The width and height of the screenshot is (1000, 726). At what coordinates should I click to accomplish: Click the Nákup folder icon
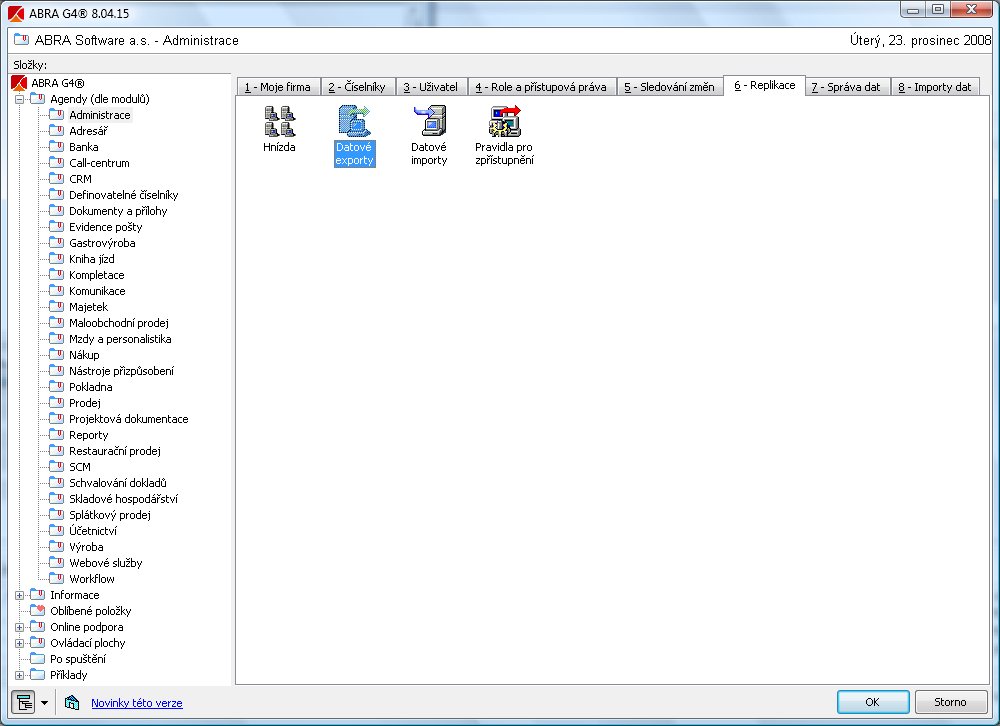57,355
